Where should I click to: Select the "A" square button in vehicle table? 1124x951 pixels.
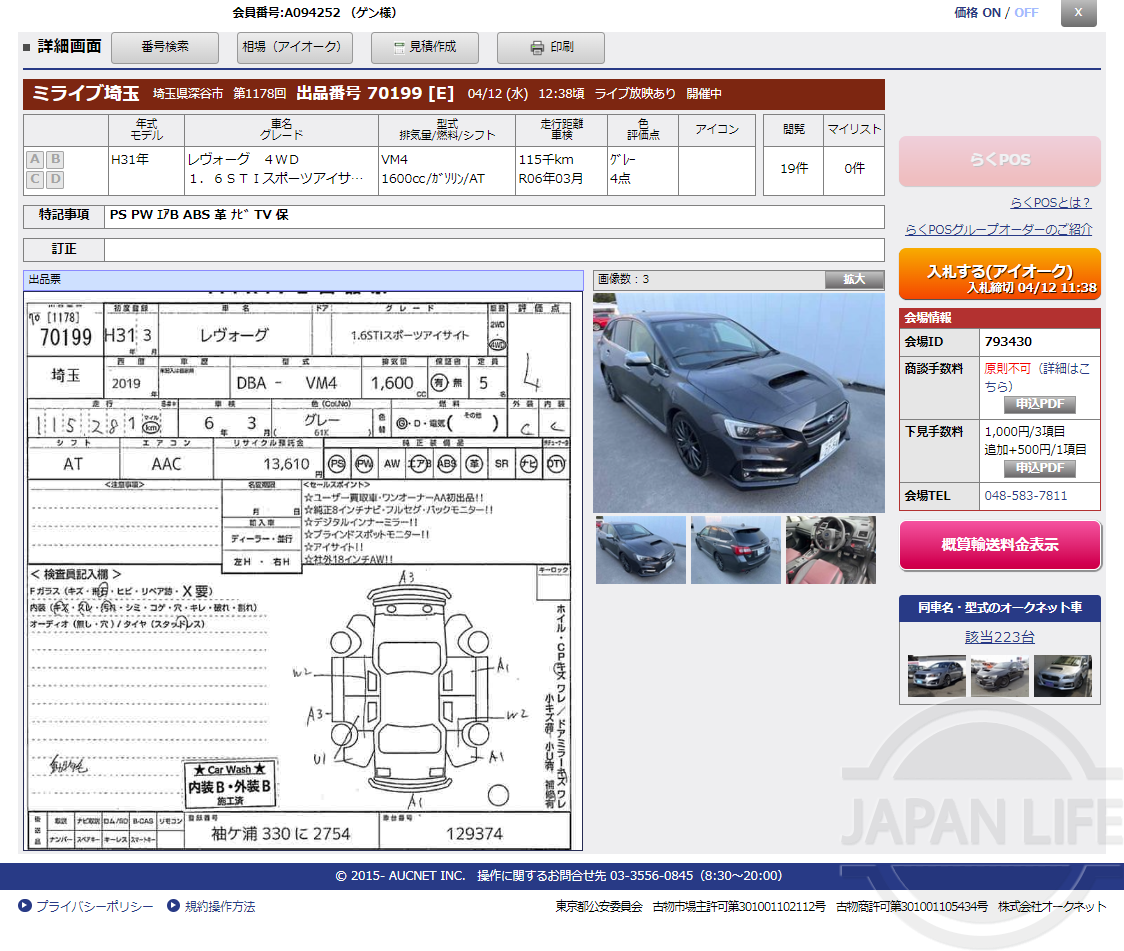tap(35, 159)
